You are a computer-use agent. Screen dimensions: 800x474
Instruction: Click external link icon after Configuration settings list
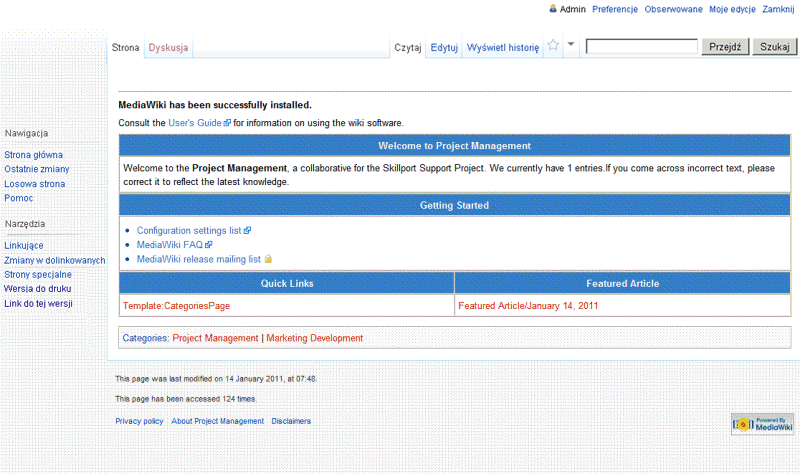click(247, 230)
